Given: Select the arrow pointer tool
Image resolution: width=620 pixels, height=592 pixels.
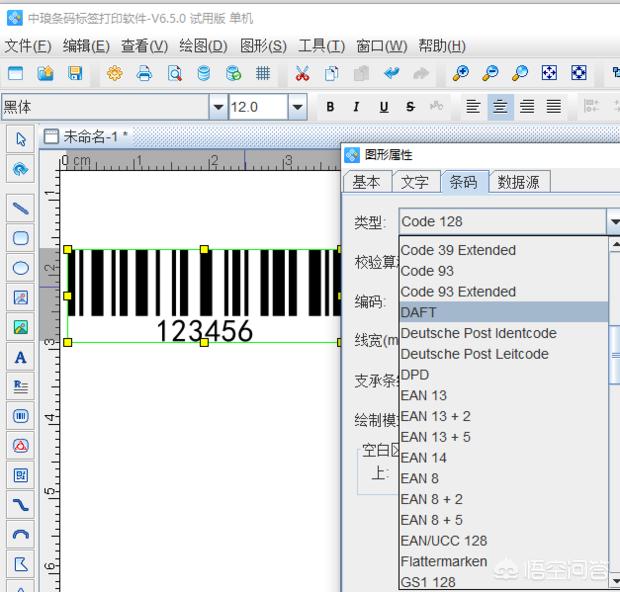Looking at the screenshot, I should point(21,139).
